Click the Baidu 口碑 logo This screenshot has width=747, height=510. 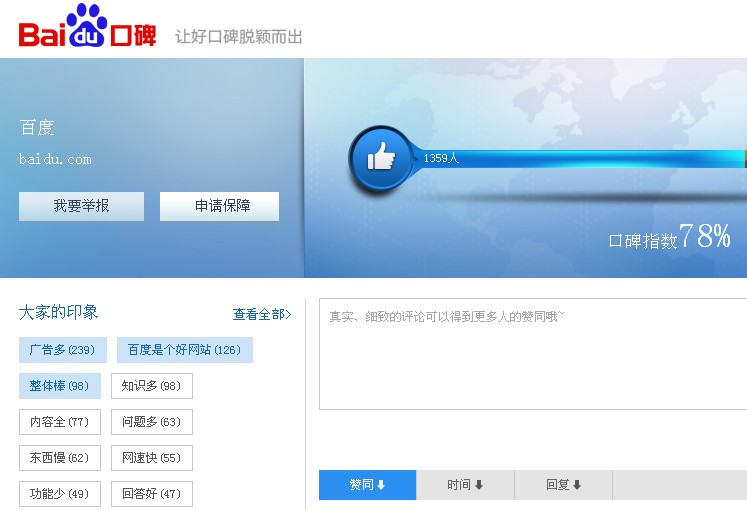point(87,26)
